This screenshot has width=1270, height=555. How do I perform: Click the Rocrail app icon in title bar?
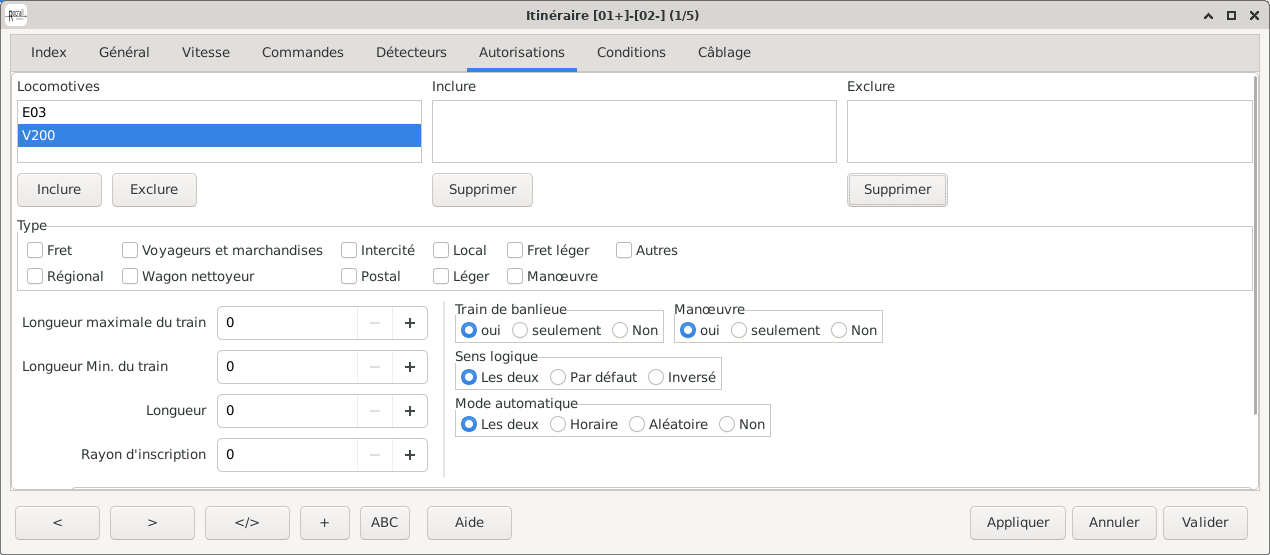pos(17,15)
